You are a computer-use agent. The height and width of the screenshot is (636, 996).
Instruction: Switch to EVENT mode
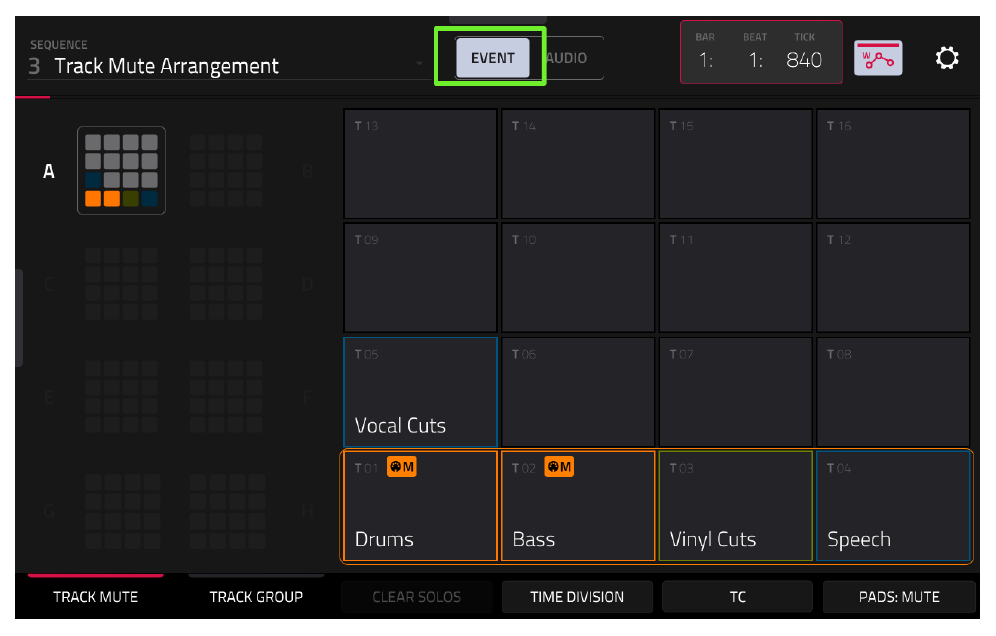[492, 58]
